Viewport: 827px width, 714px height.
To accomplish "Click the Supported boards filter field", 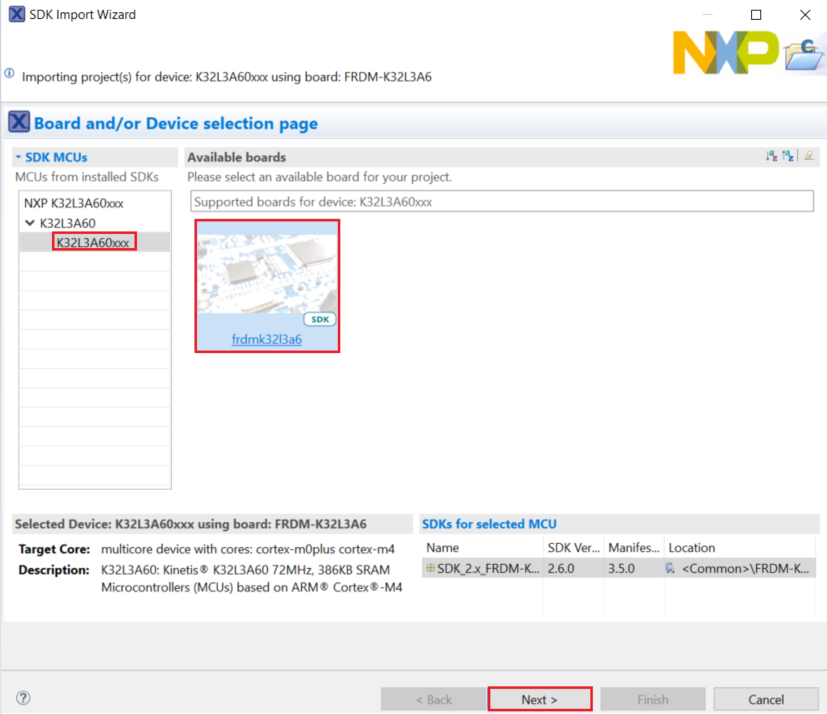I will click(502, 201).
